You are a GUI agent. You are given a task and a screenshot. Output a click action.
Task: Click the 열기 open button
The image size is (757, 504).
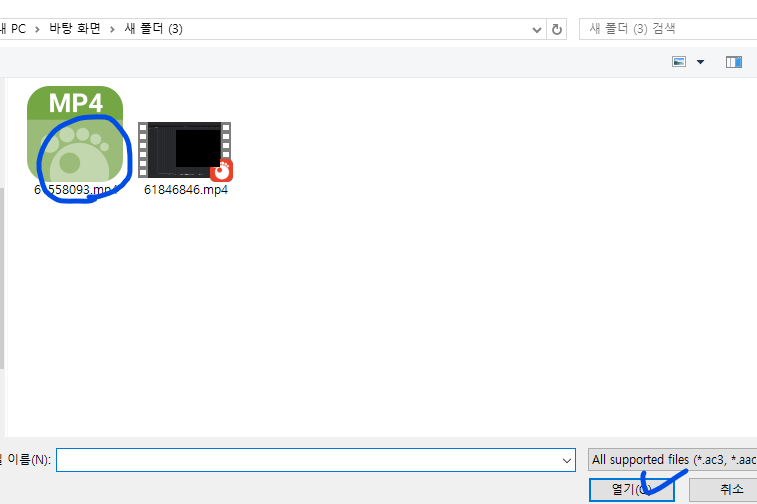point(631,490)
